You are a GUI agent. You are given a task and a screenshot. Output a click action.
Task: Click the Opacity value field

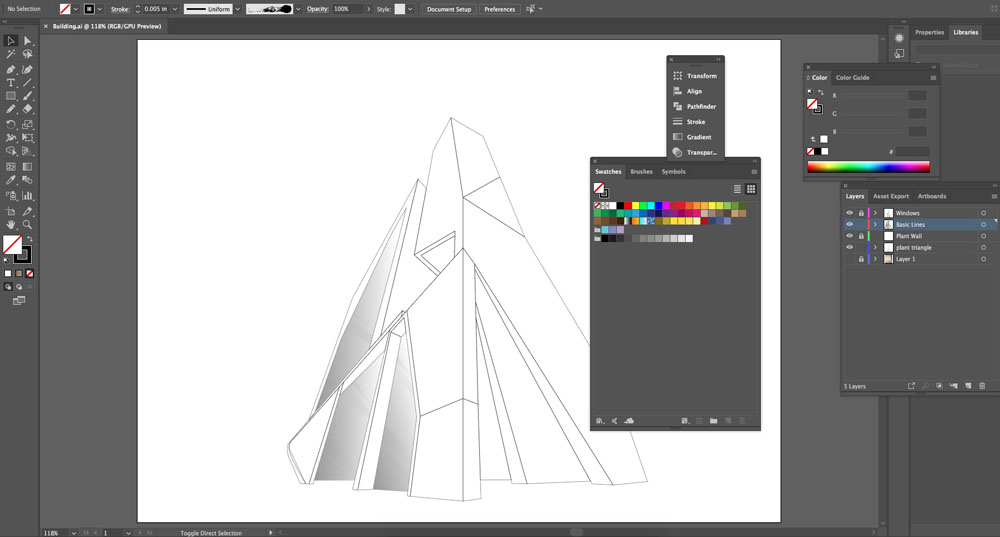[x=348, y=9]
